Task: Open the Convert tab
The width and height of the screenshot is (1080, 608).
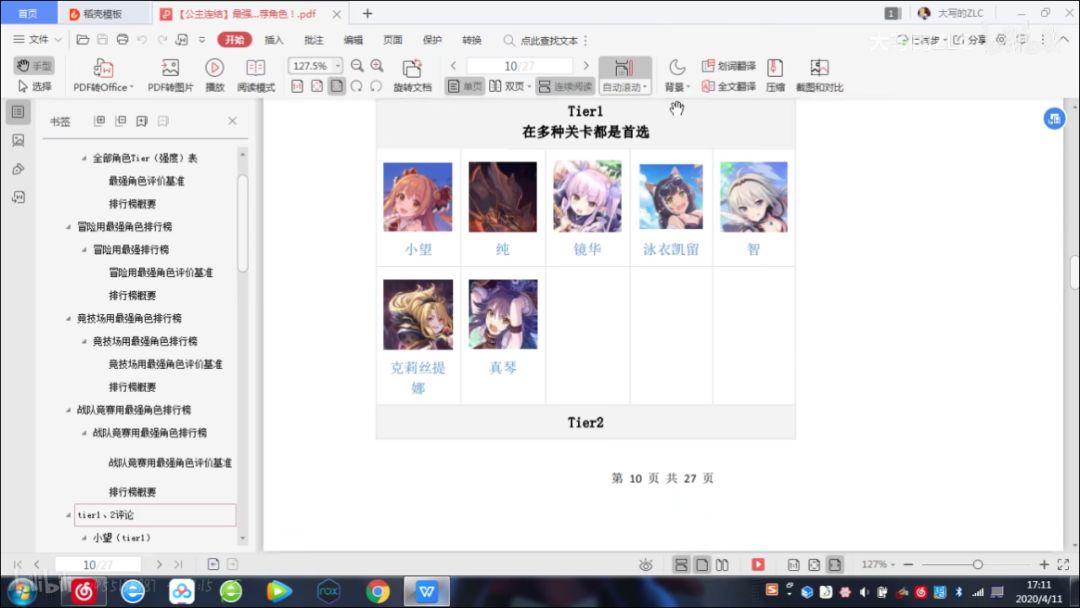Action: [x=471, y=40]
